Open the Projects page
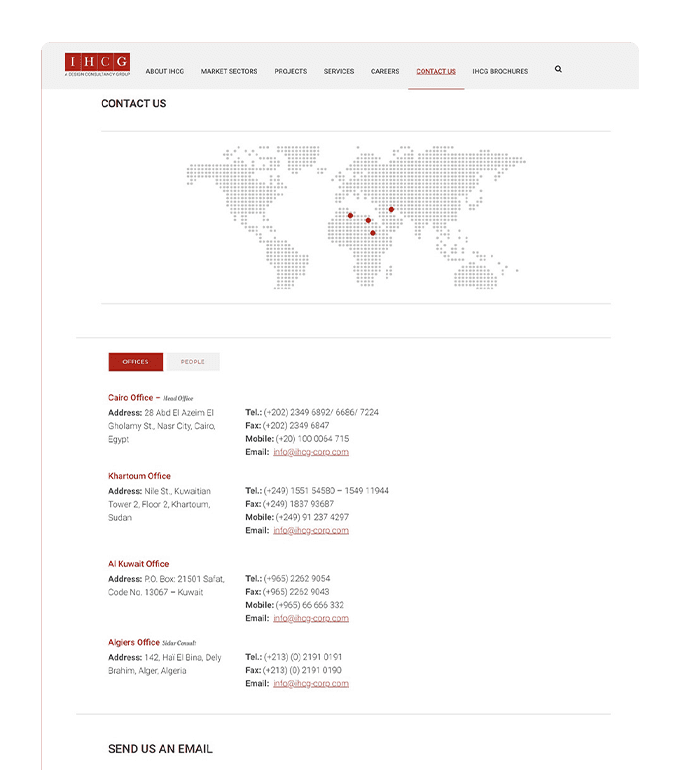Screen dimensions: 680x770 click(291, 71)
